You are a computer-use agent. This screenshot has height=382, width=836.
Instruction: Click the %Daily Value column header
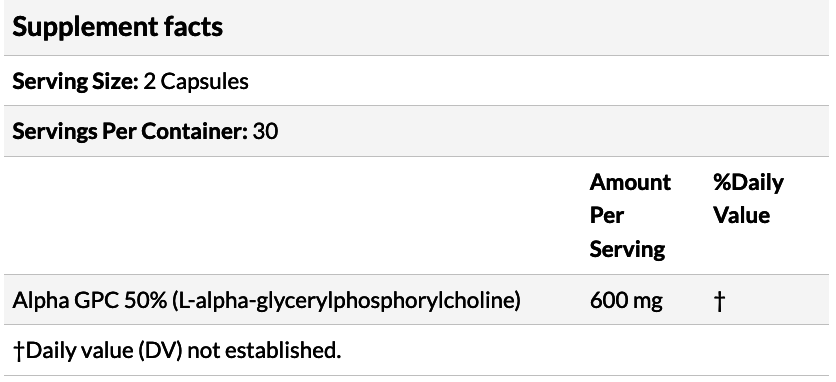[749, 199]
